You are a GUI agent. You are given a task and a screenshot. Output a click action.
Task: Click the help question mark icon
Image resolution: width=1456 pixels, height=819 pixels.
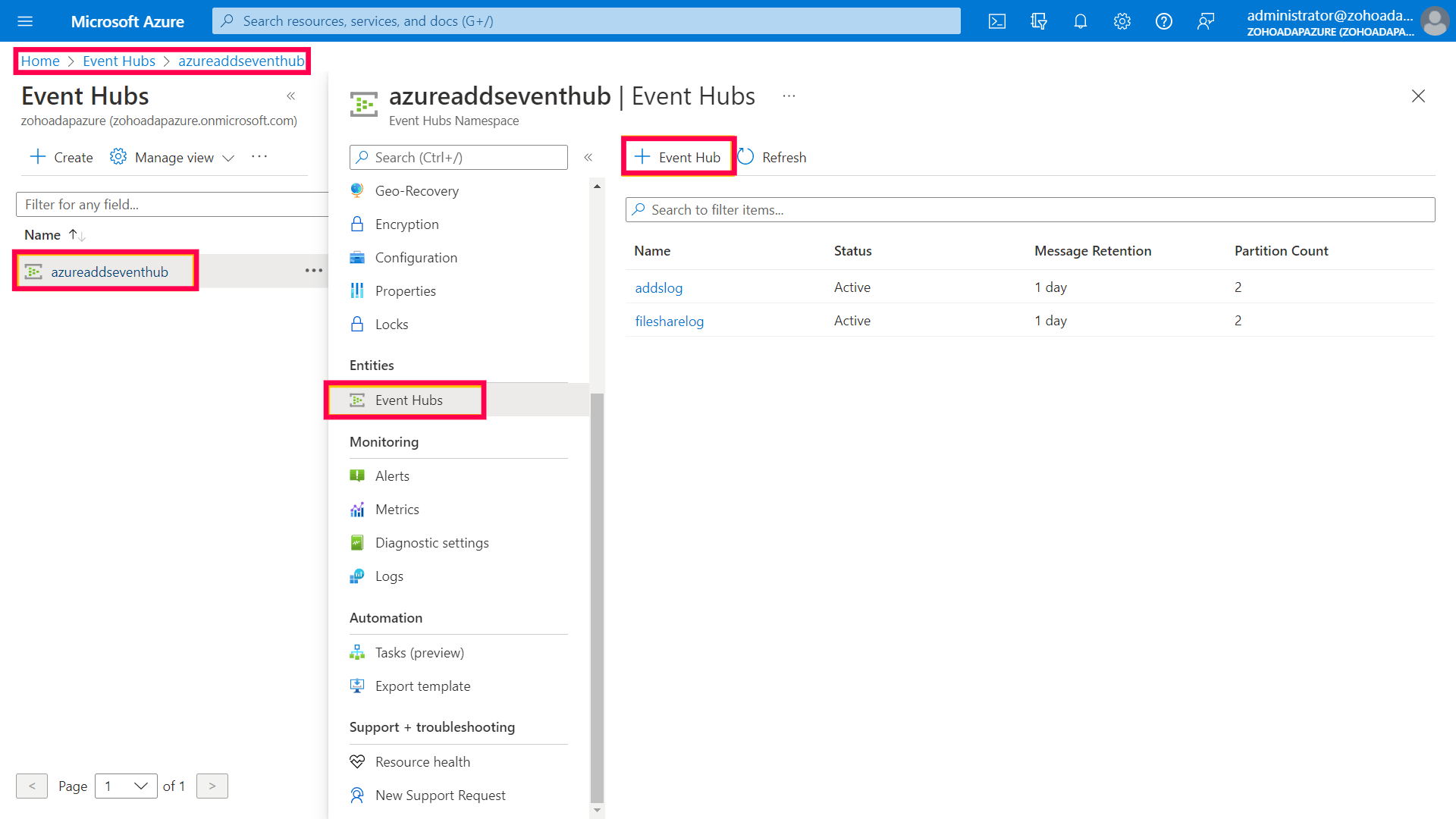click(x=1164, y=21)
